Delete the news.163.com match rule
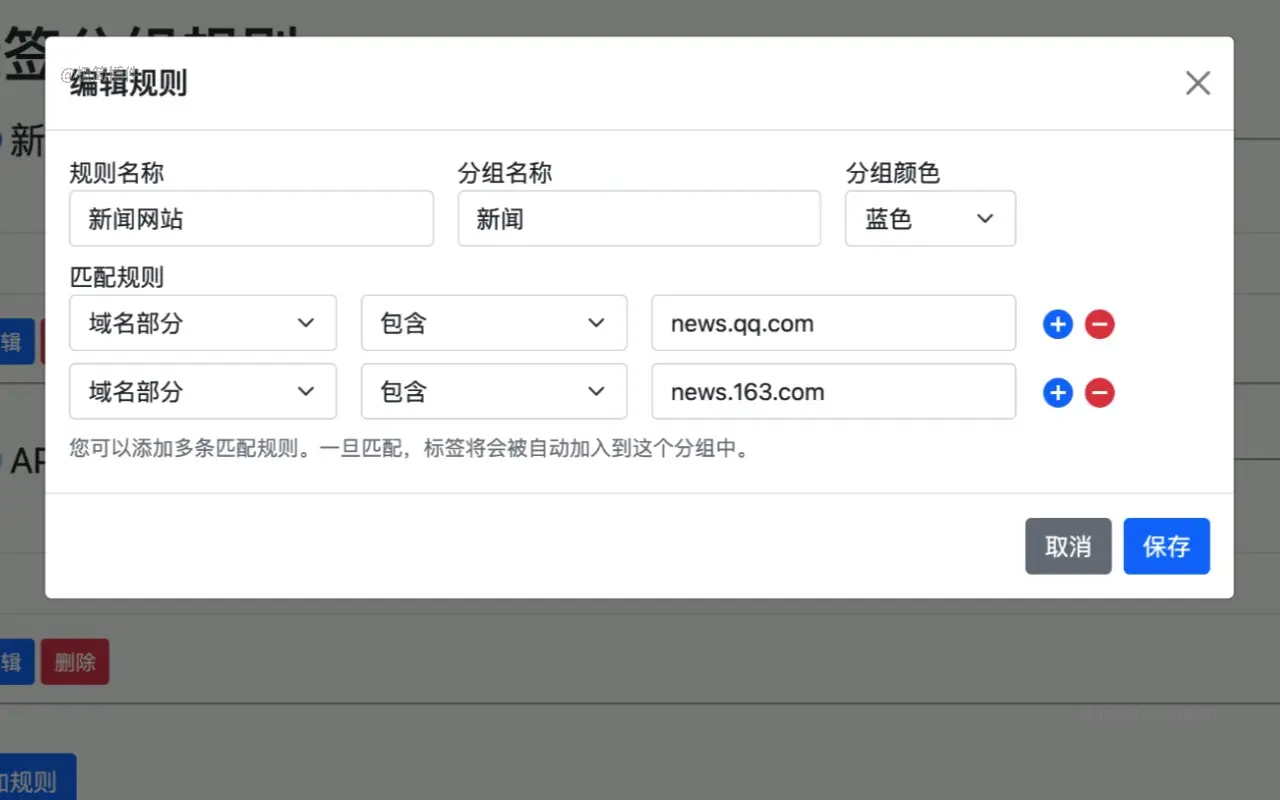The height and width of the screenshot is (800, 1280). [1099, 392]
